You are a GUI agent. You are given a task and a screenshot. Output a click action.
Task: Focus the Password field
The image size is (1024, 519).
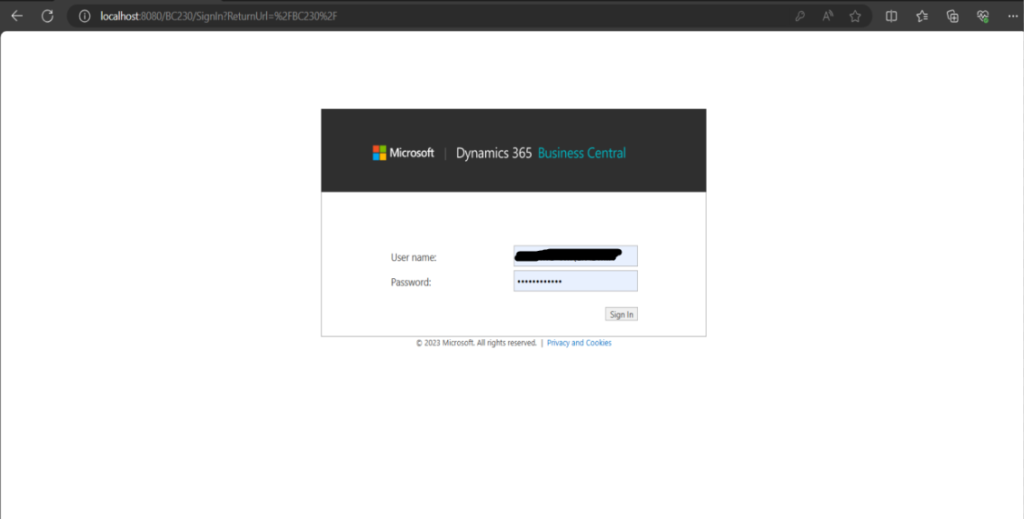pyautogui.click(x=575, y=281)
